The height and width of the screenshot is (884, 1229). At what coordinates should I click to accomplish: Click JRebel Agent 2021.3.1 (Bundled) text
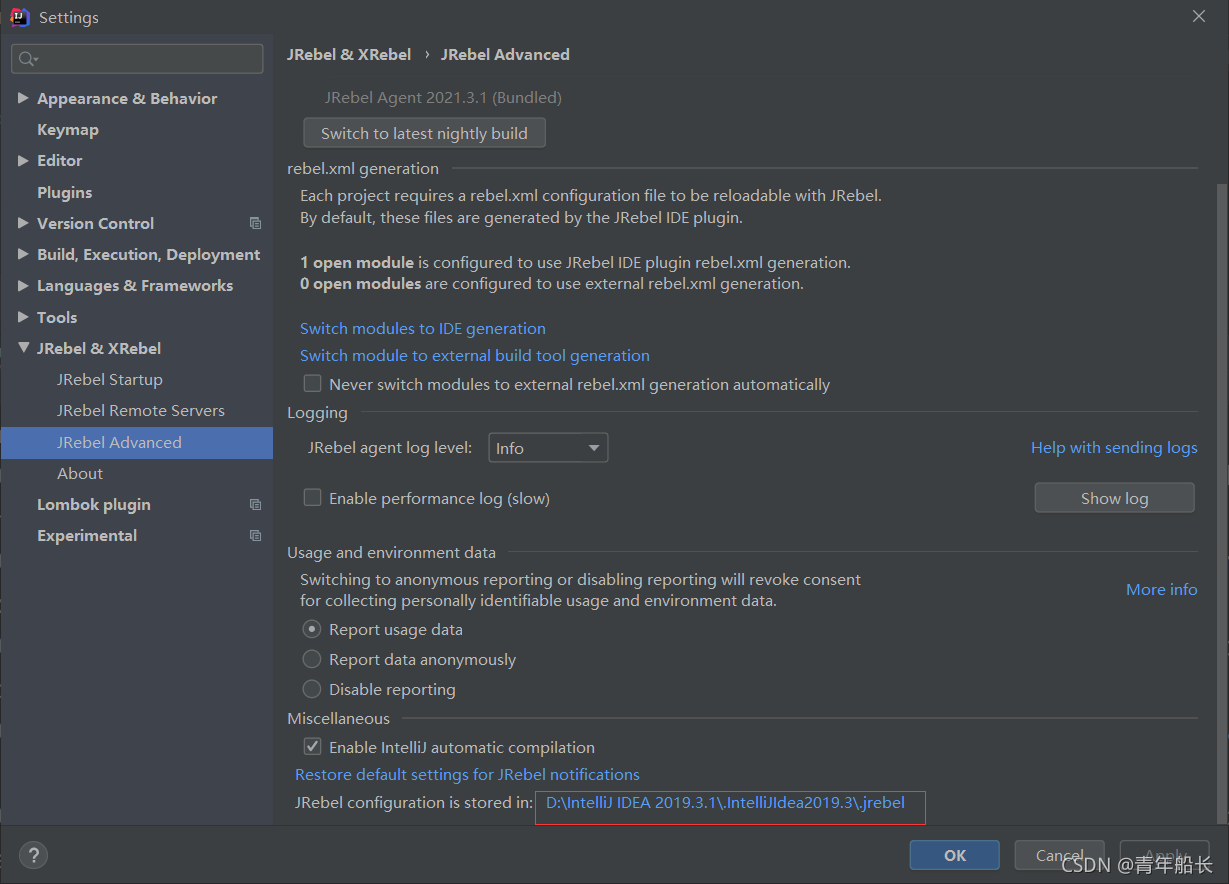point(443,98)
